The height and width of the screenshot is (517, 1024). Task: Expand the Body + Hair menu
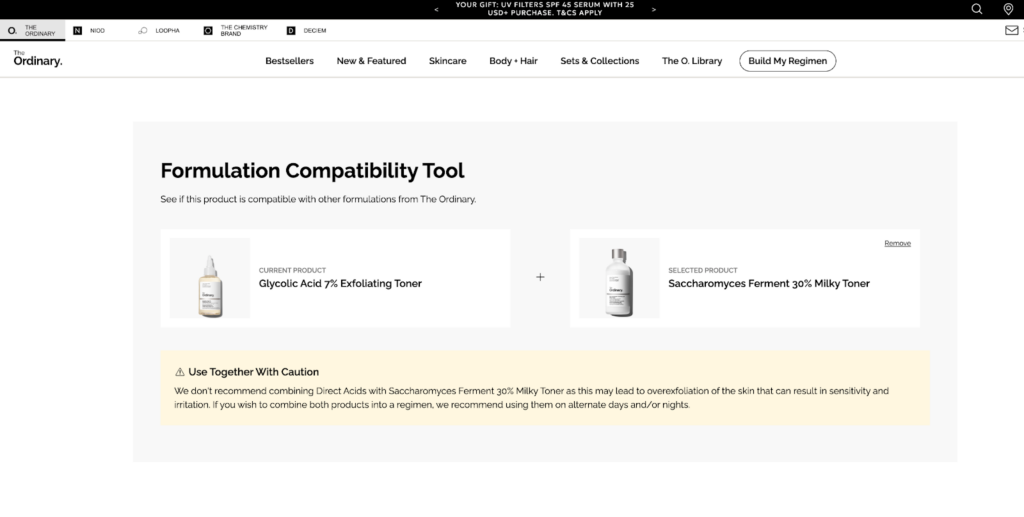513,61
